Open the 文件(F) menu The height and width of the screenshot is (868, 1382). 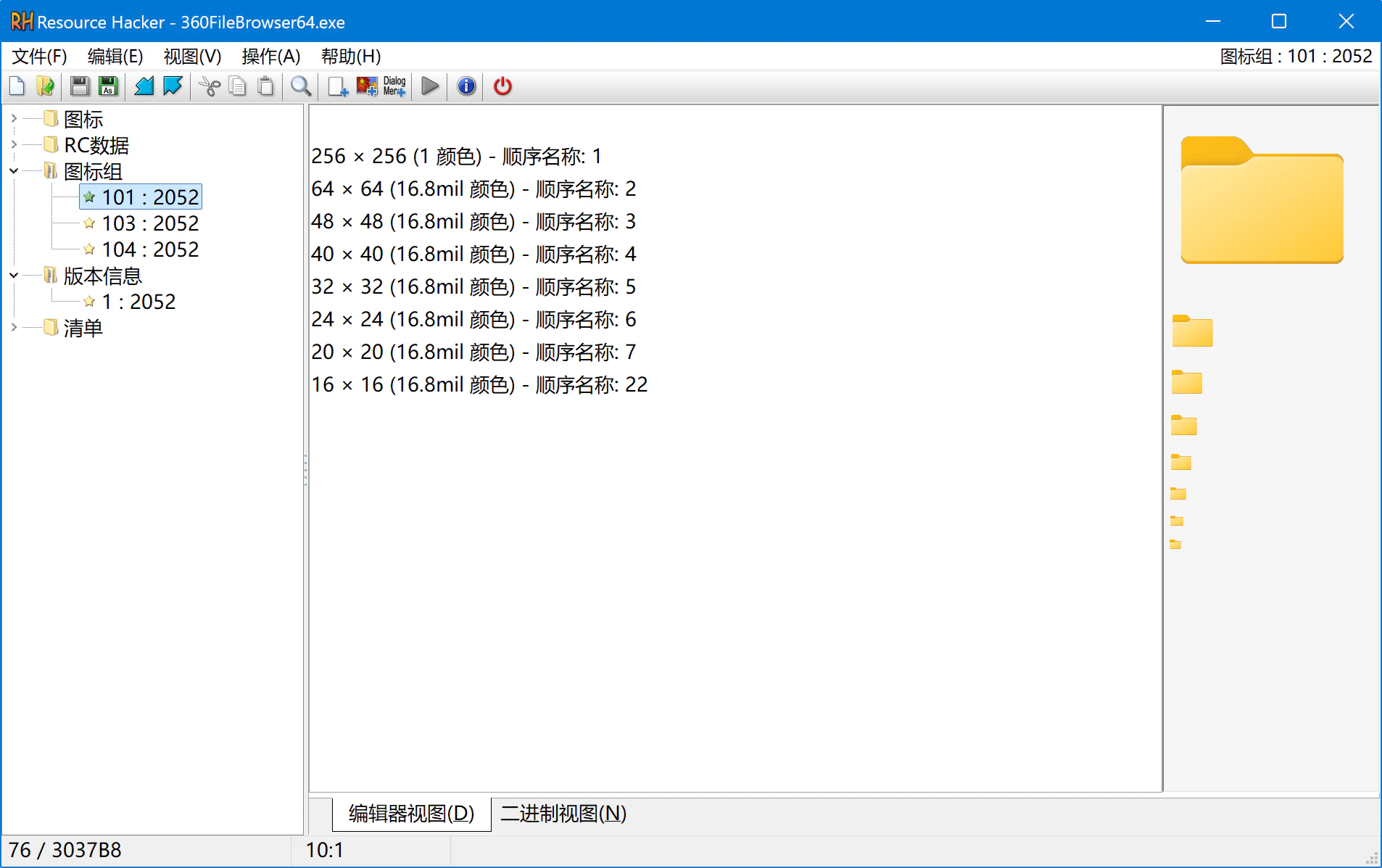pos(39,57)
